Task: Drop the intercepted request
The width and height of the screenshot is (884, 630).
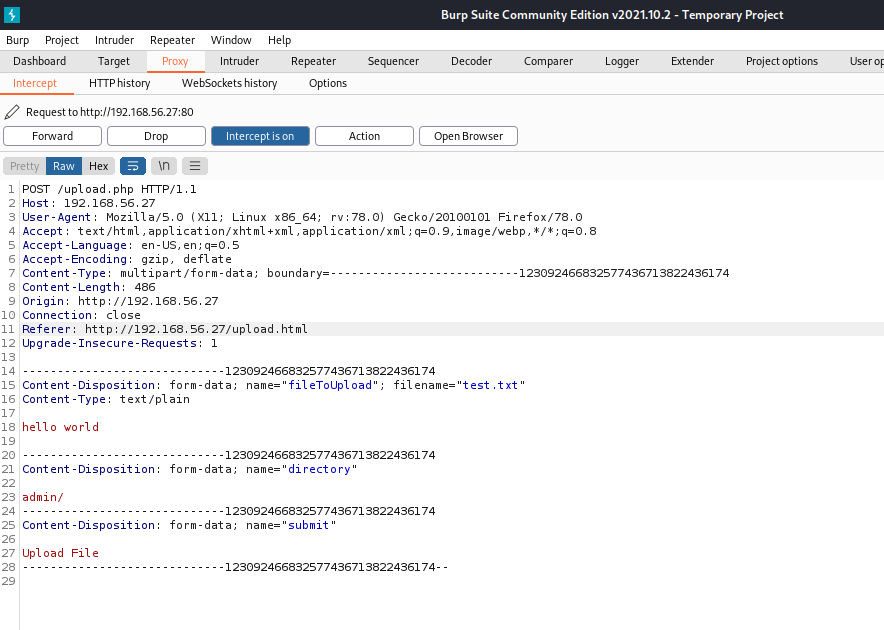Action: (x=156, y=136)
